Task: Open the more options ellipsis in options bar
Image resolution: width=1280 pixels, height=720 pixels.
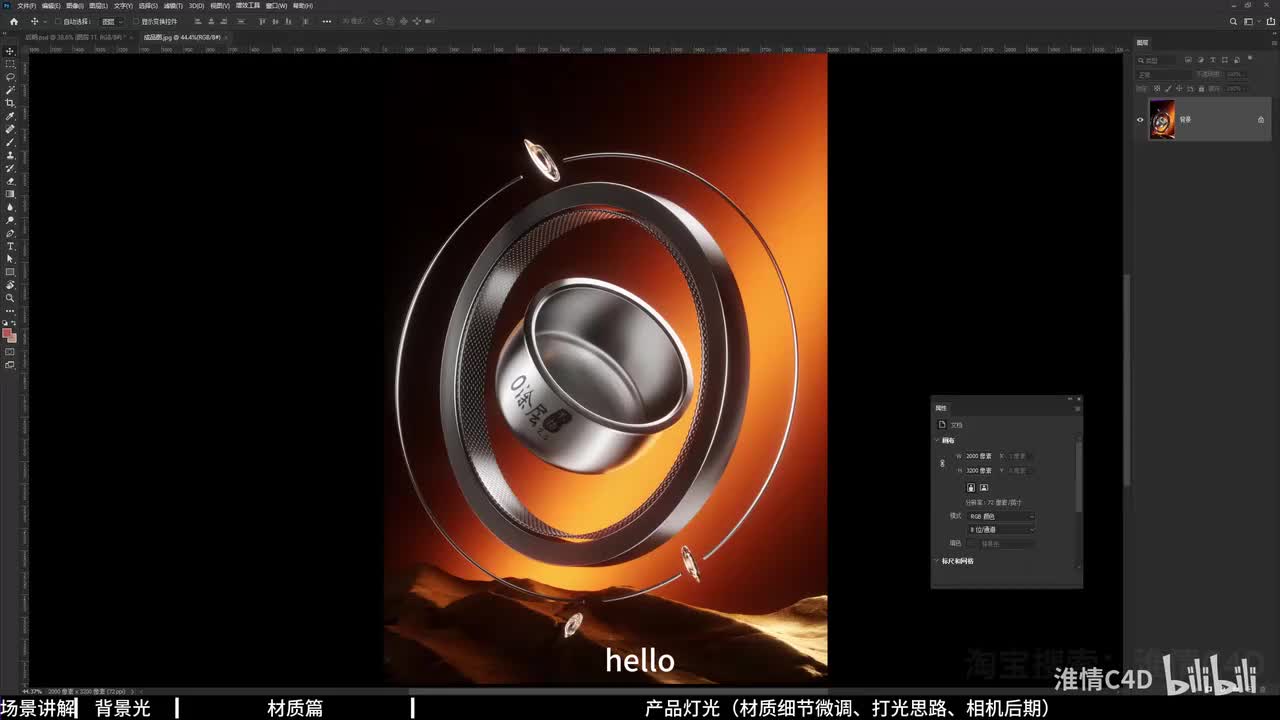Action: coord(327,21)
